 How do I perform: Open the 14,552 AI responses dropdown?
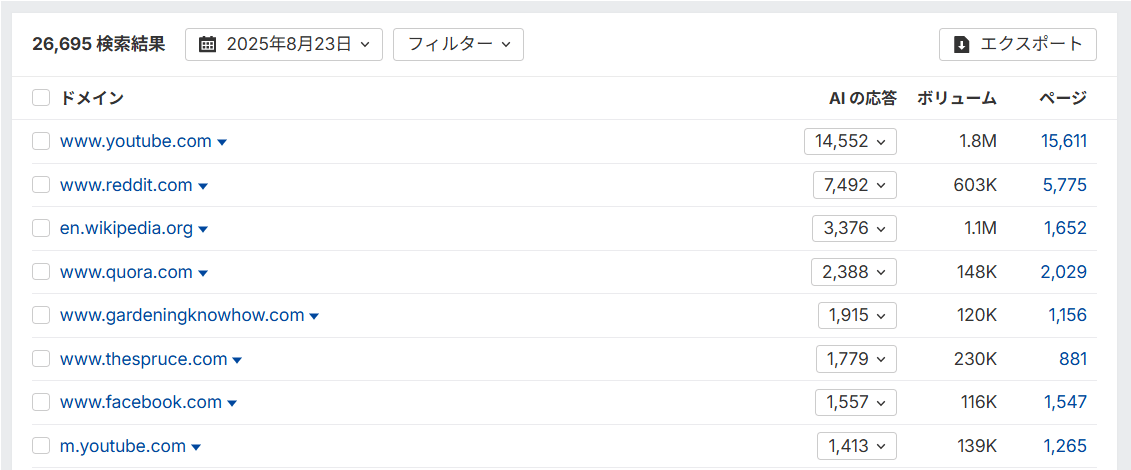pyautogui.click(x=850, y=141)
